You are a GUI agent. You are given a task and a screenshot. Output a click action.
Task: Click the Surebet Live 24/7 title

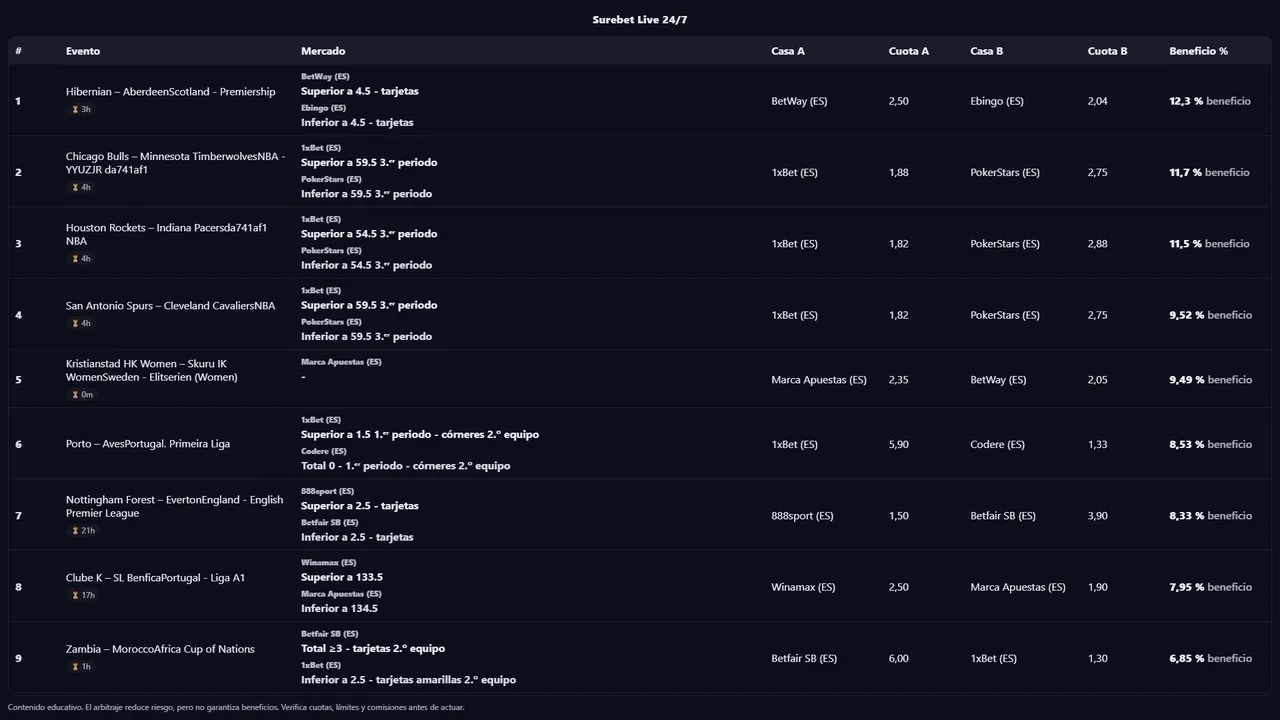tap(640, 20)
